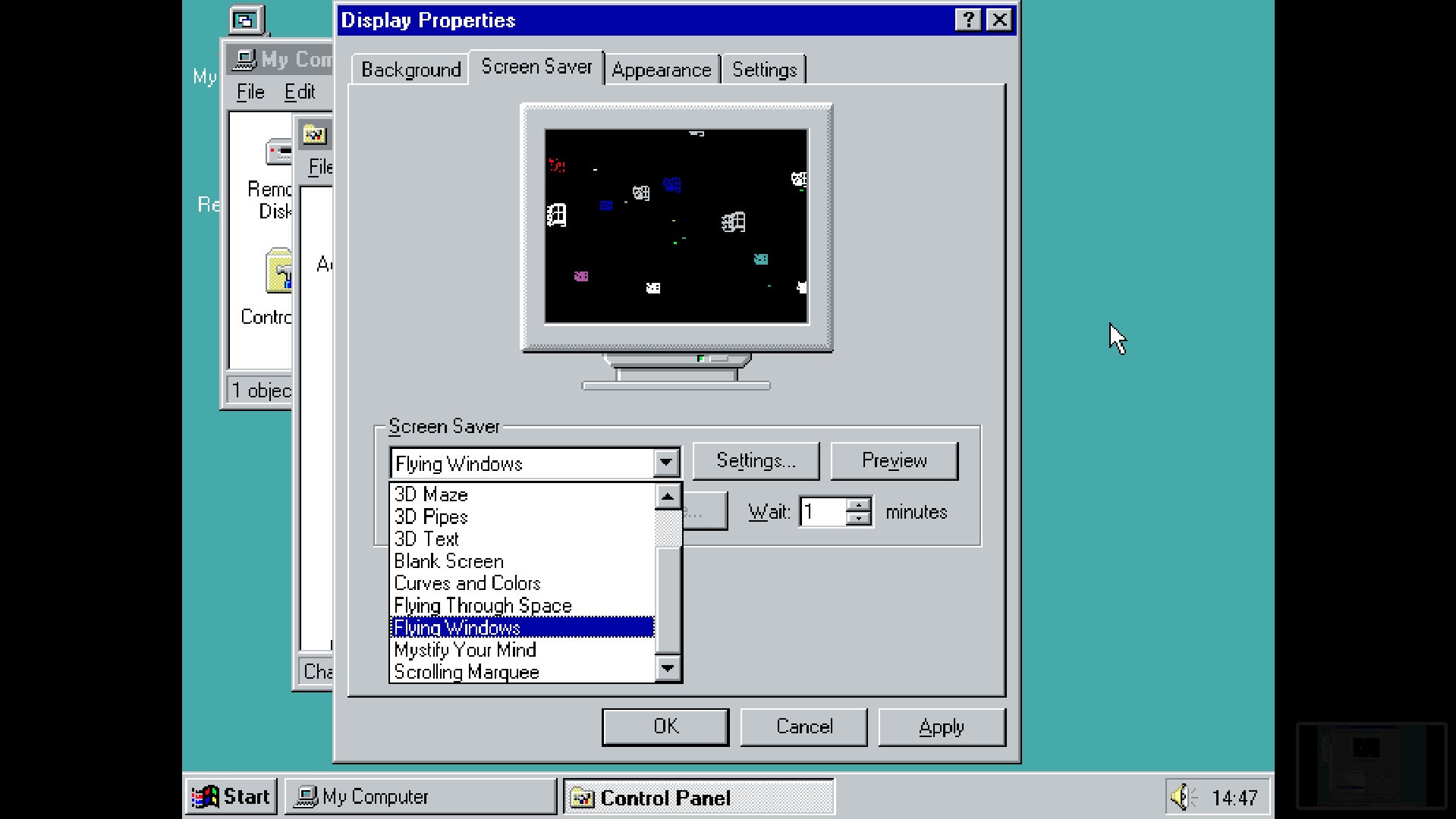Select Blank Screen screen saver
The height and width of the screenshot is (819, 1456).
pyautogui.click(x=522, y=561)
